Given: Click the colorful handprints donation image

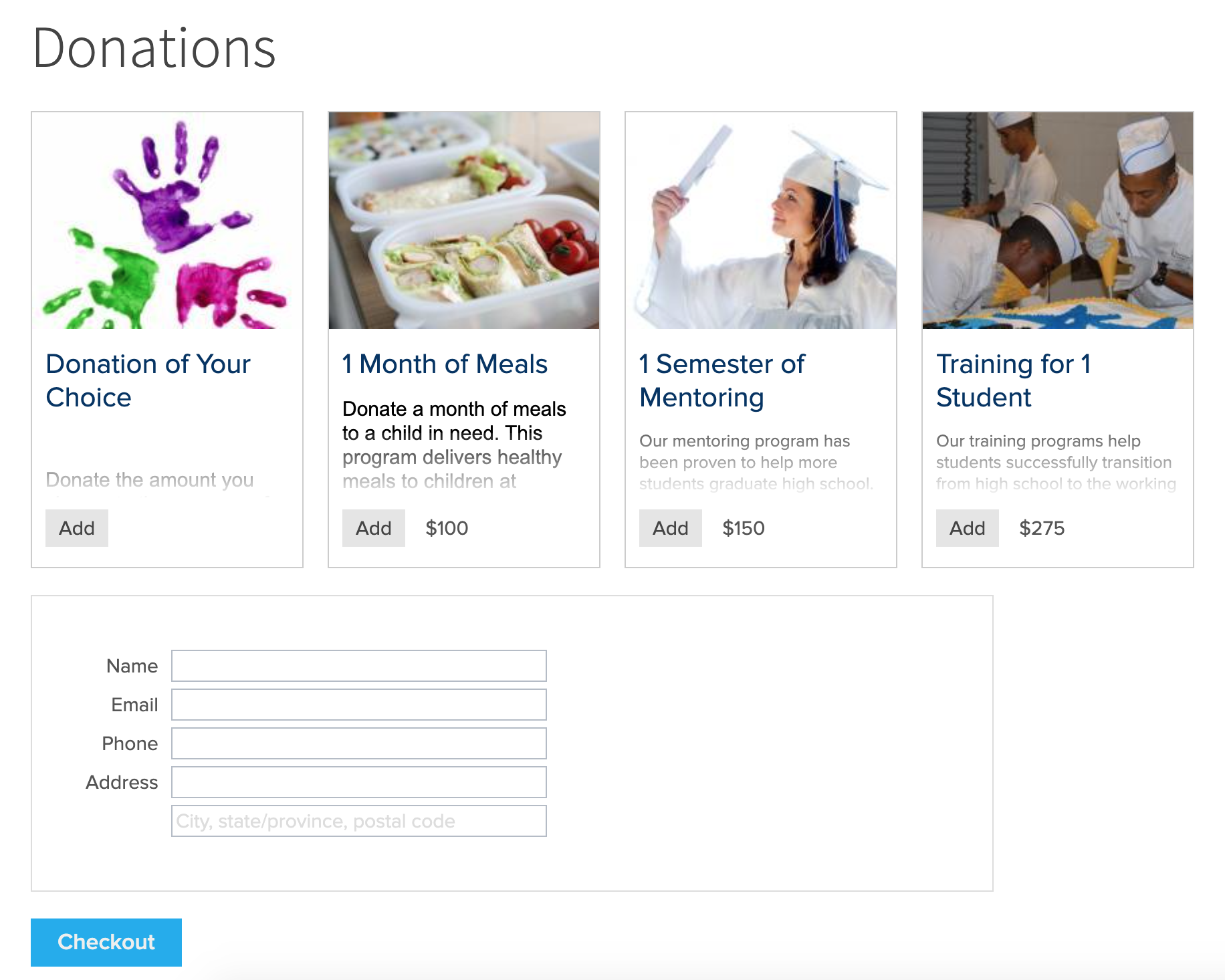Looking at the screenshot, I should coord(167,221).
